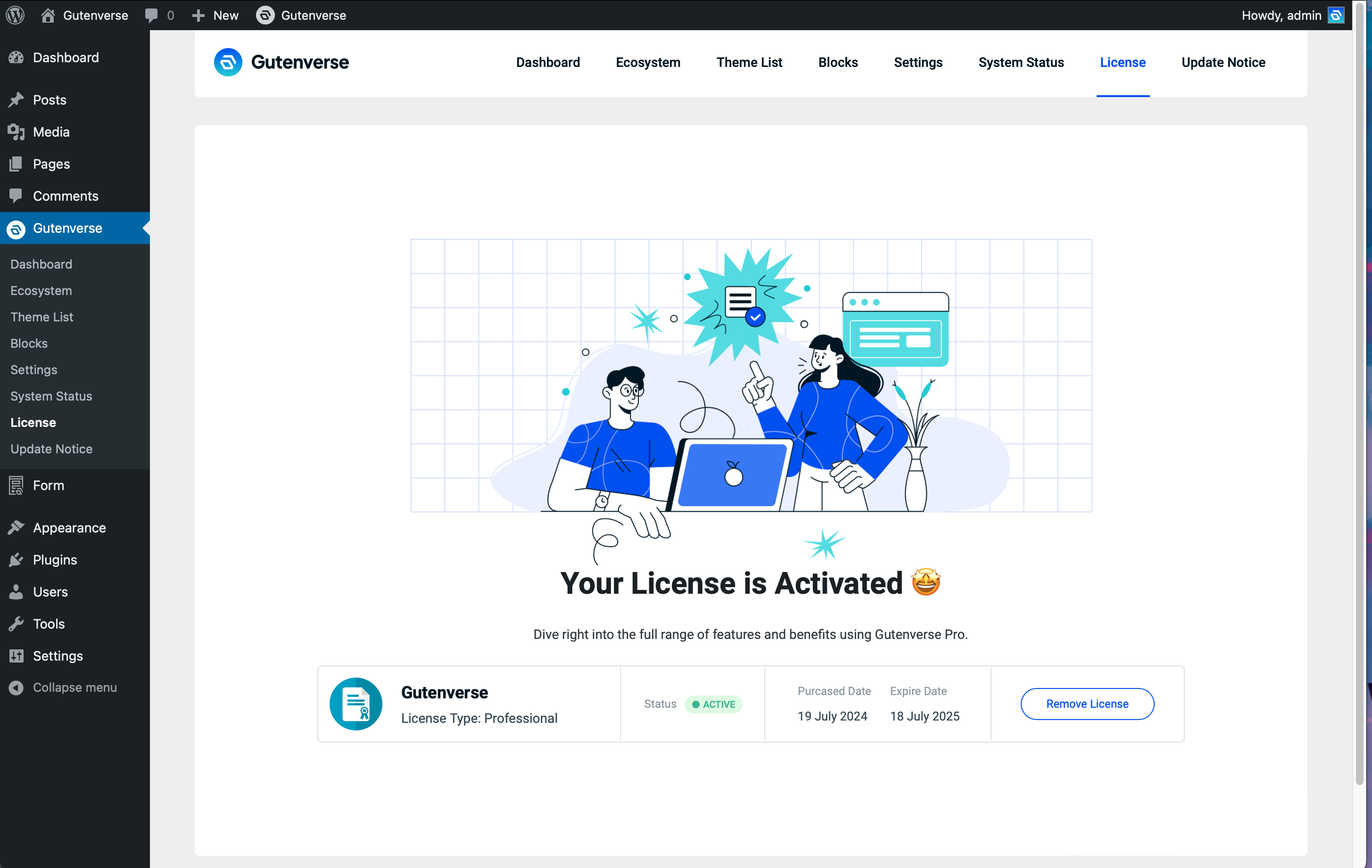Screen dimensions: 1372x868
Task: Click the license certificate icon in card
Action: (355, 704)
